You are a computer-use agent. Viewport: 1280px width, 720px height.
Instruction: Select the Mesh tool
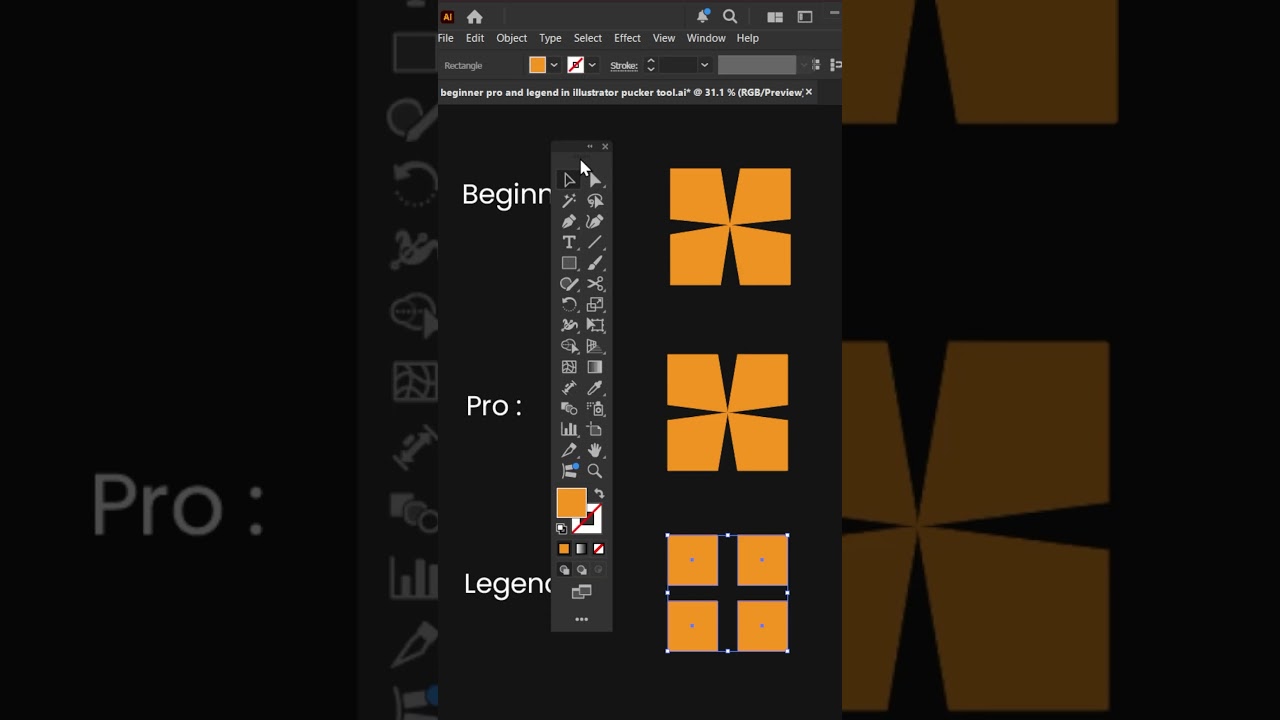(569, 367)
